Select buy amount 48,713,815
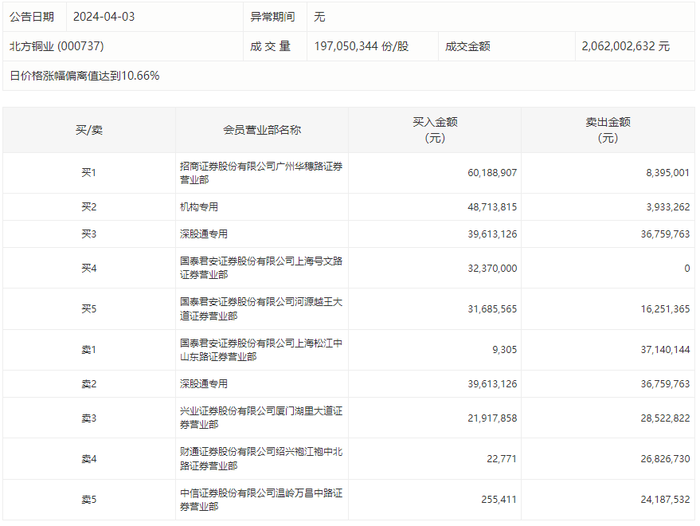 (492, 207)
